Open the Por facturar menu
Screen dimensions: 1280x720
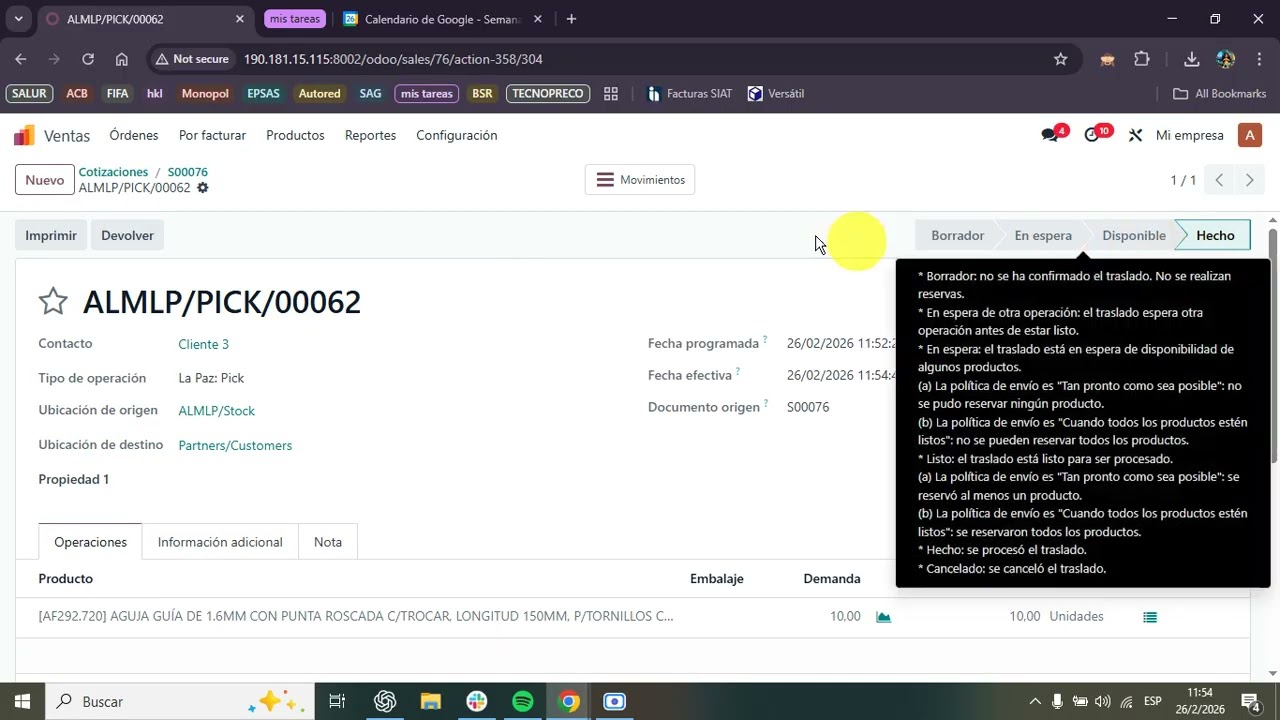(x=212, y=135)
